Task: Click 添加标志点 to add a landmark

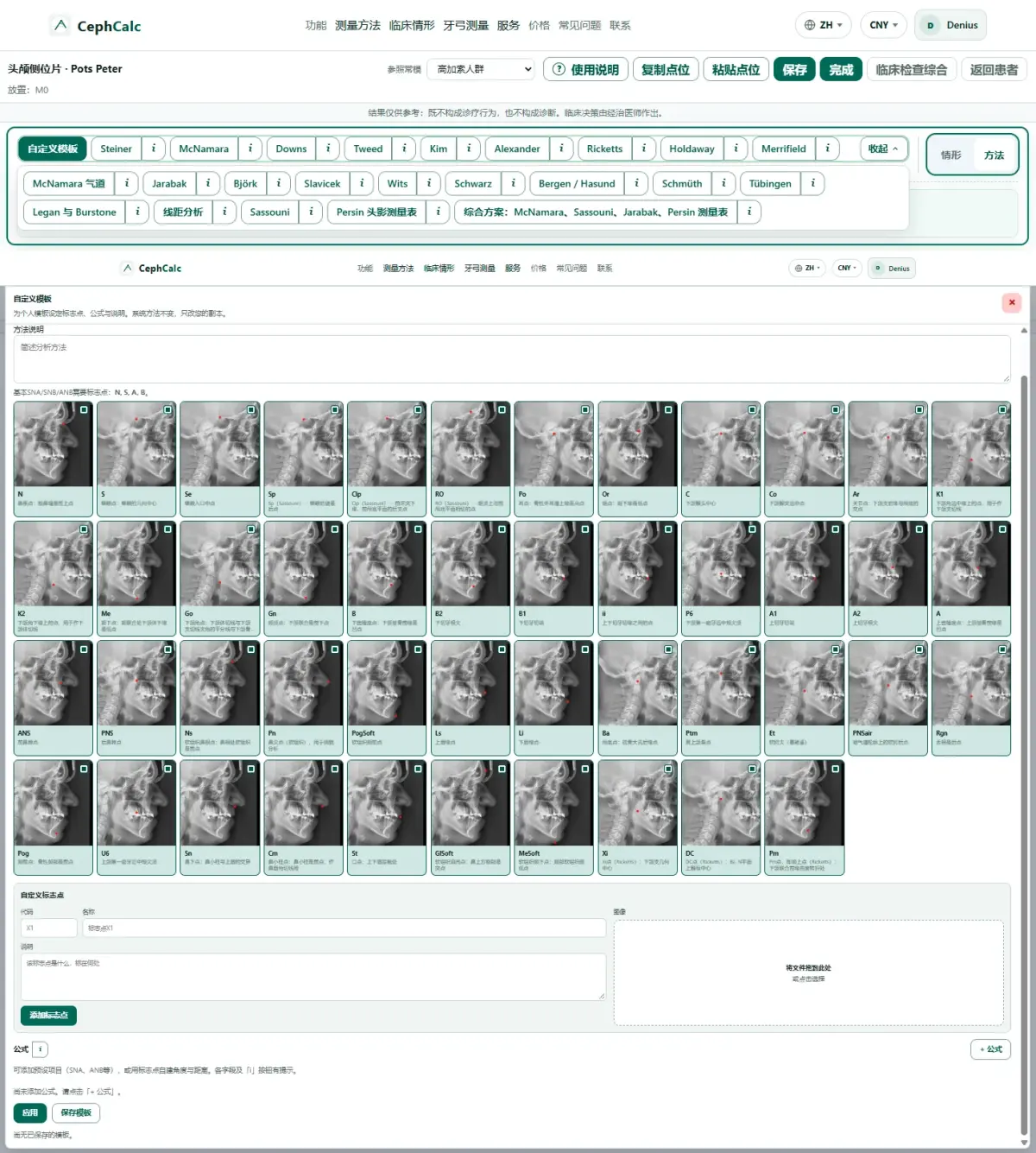Action: tap(48, 1016)
